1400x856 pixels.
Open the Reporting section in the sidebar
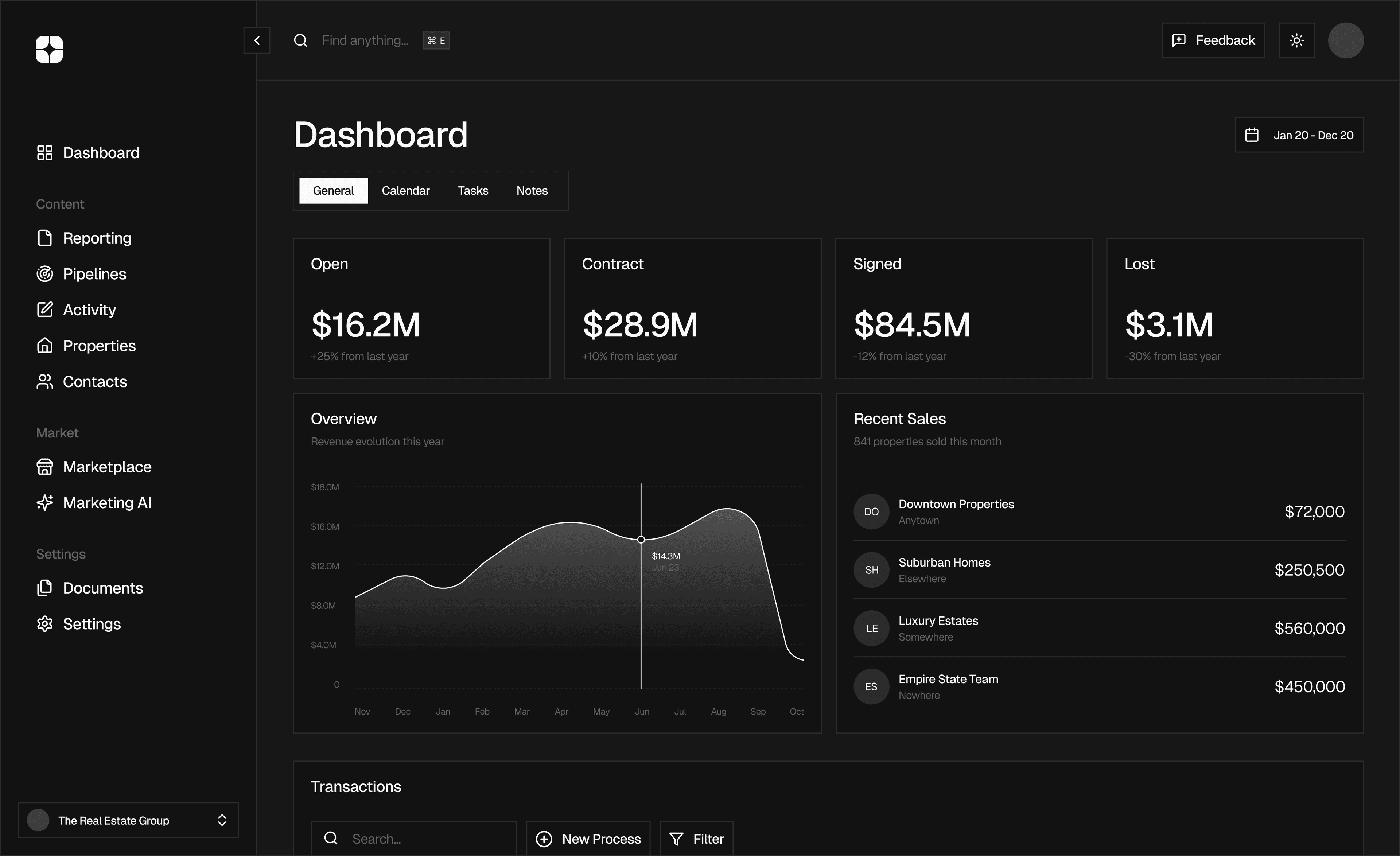97,237
